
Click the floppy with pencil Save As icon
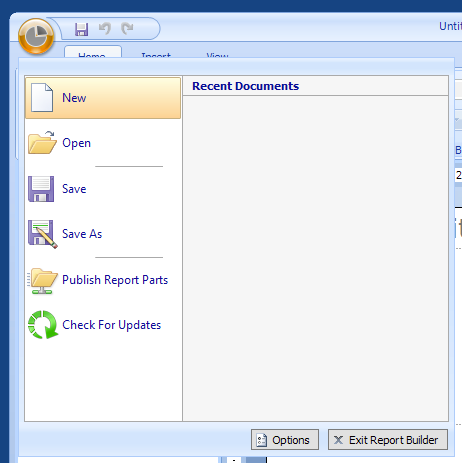[43, 234]
